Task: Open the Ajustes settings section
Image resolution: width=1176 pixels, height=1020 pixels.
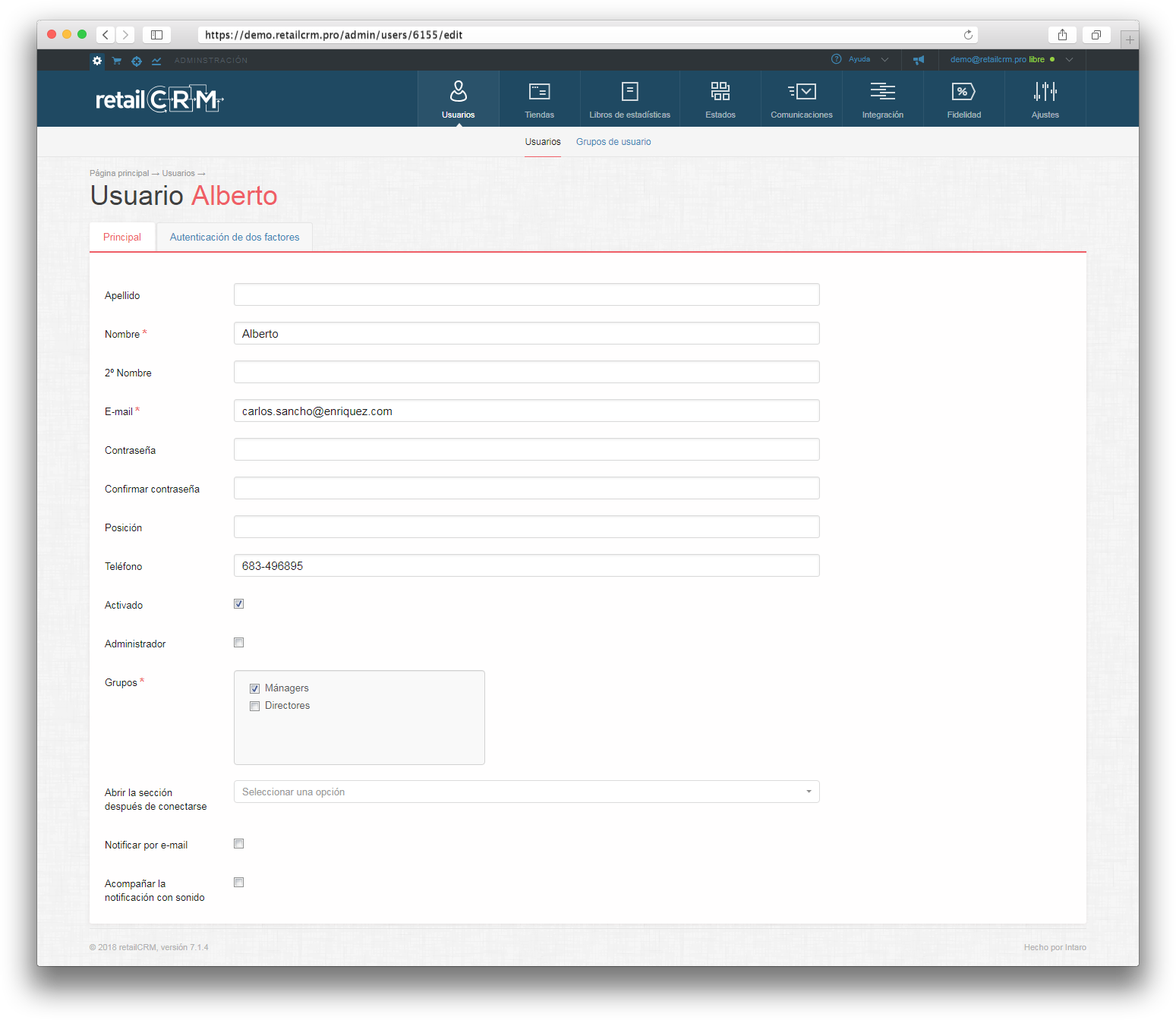Action: (x=1045, y=99)
